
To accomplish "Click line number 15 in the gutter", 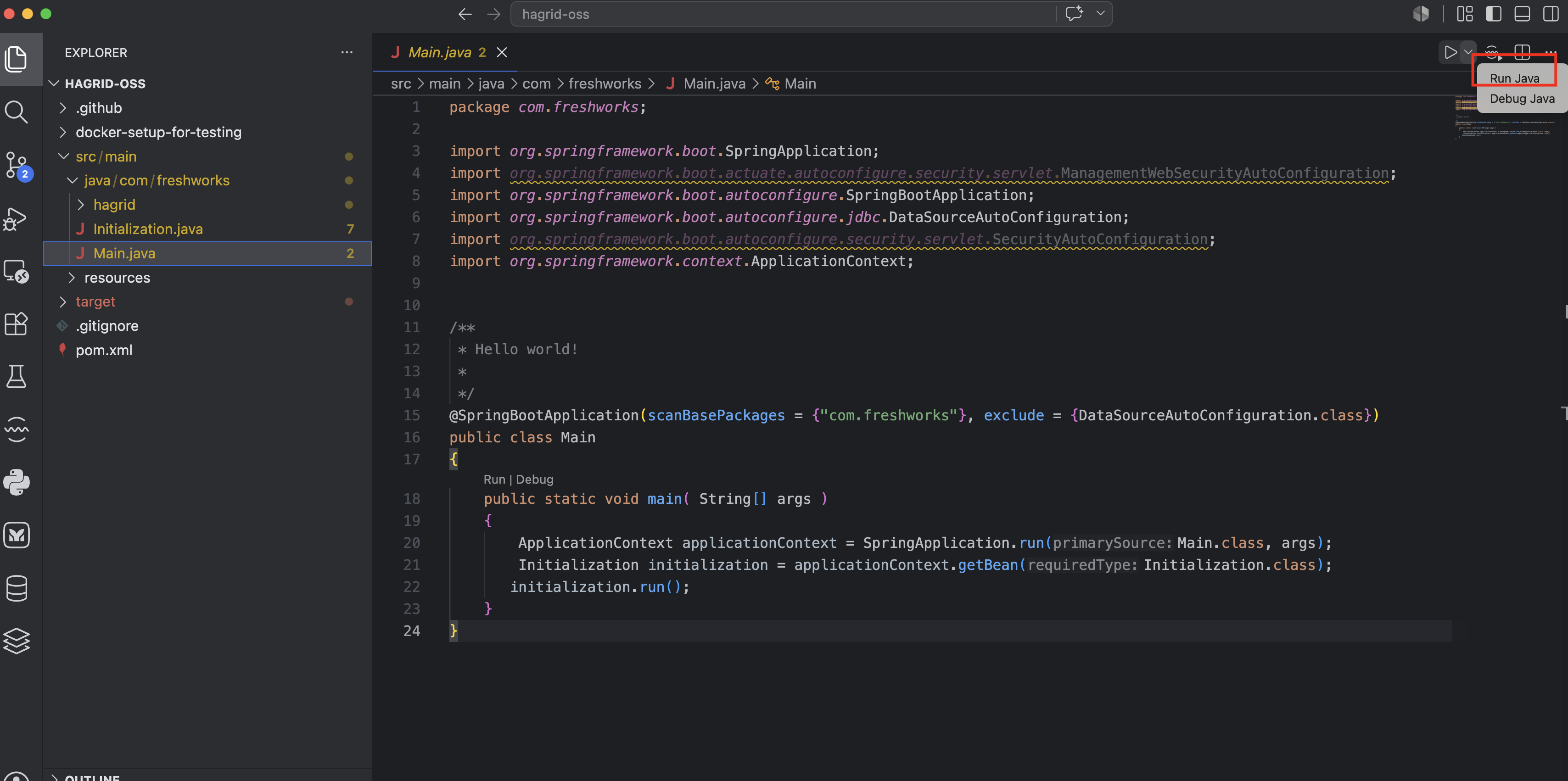I will 411,415.
